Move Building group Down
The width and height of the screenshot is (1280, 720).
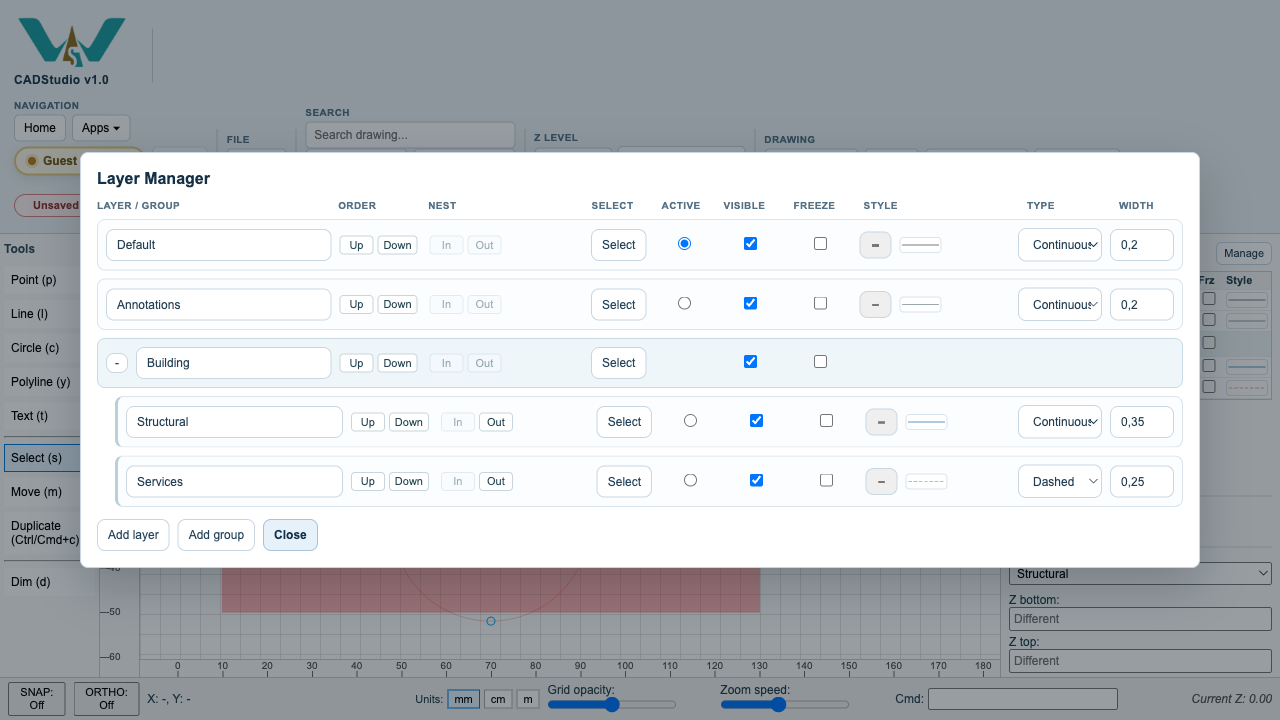click(397, 363)
